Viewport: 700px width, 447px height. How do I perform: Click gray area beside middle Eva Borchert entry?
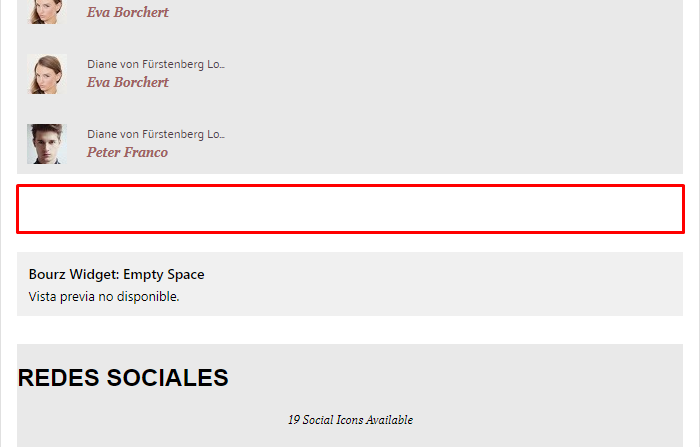(446, 74)
